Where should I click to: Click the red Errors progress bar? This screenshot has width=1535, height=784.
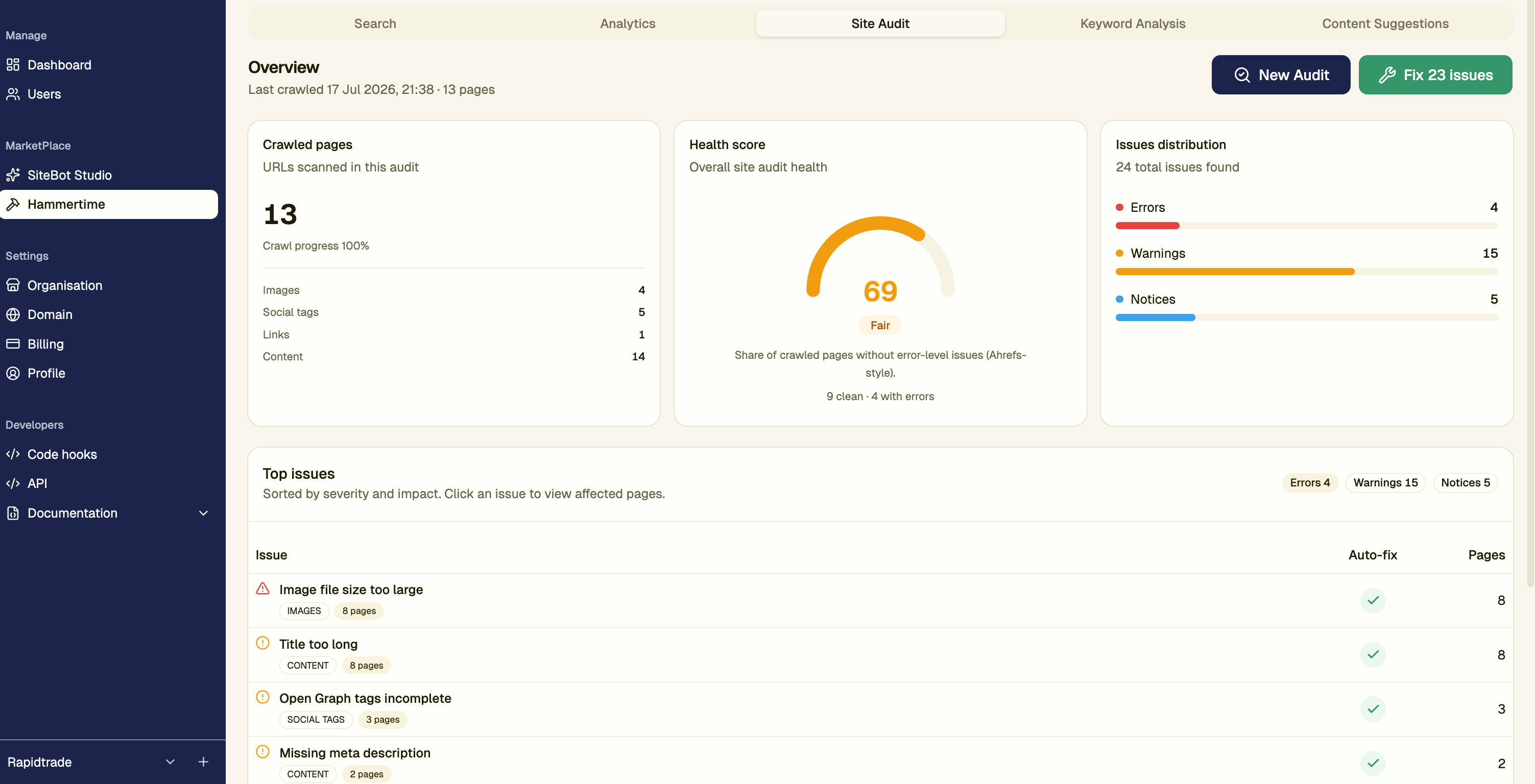click(x=1147, y=226)
